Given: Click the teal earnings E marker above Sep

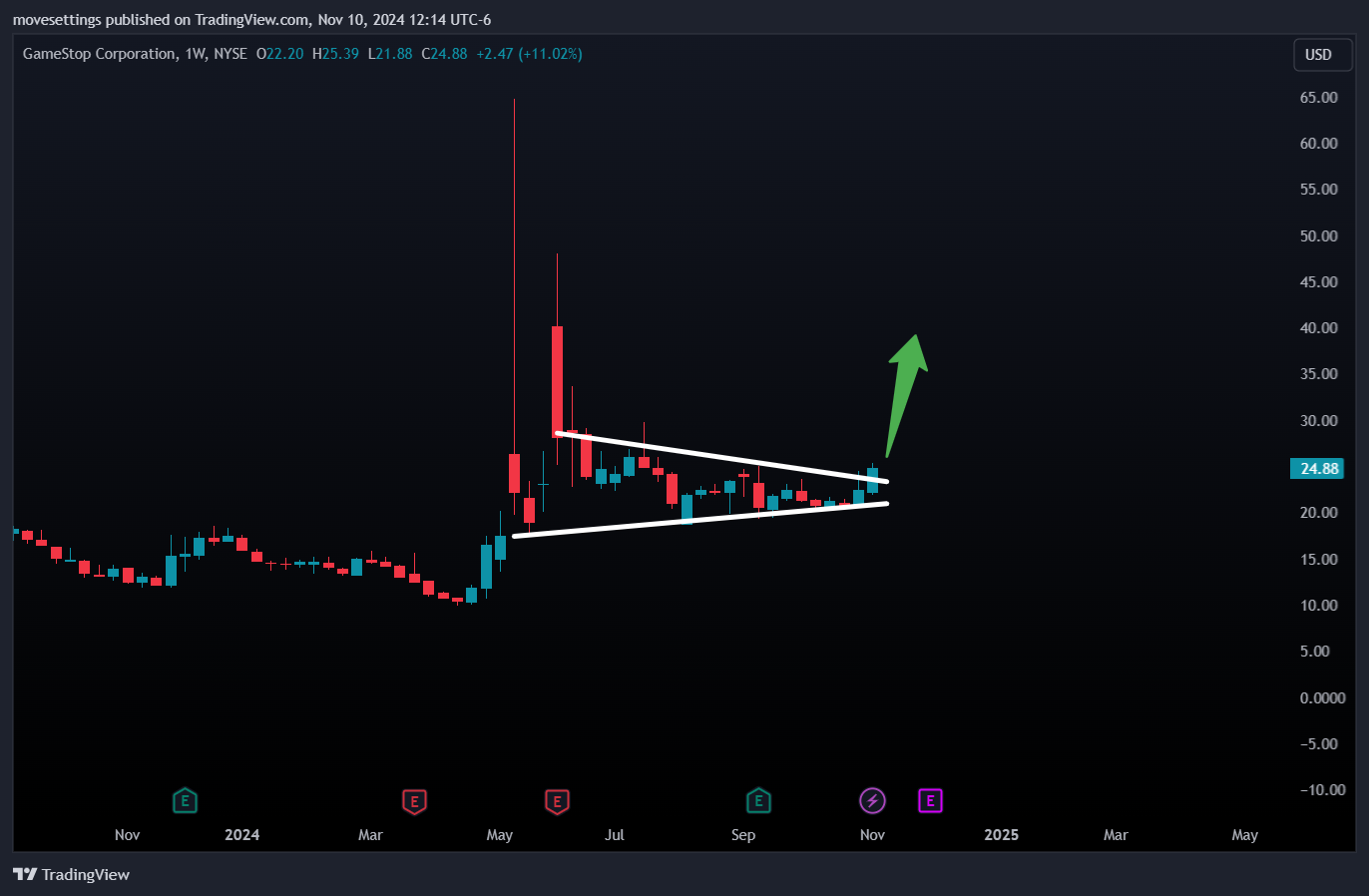Looking at the screenshot, I should pos(758,800).
